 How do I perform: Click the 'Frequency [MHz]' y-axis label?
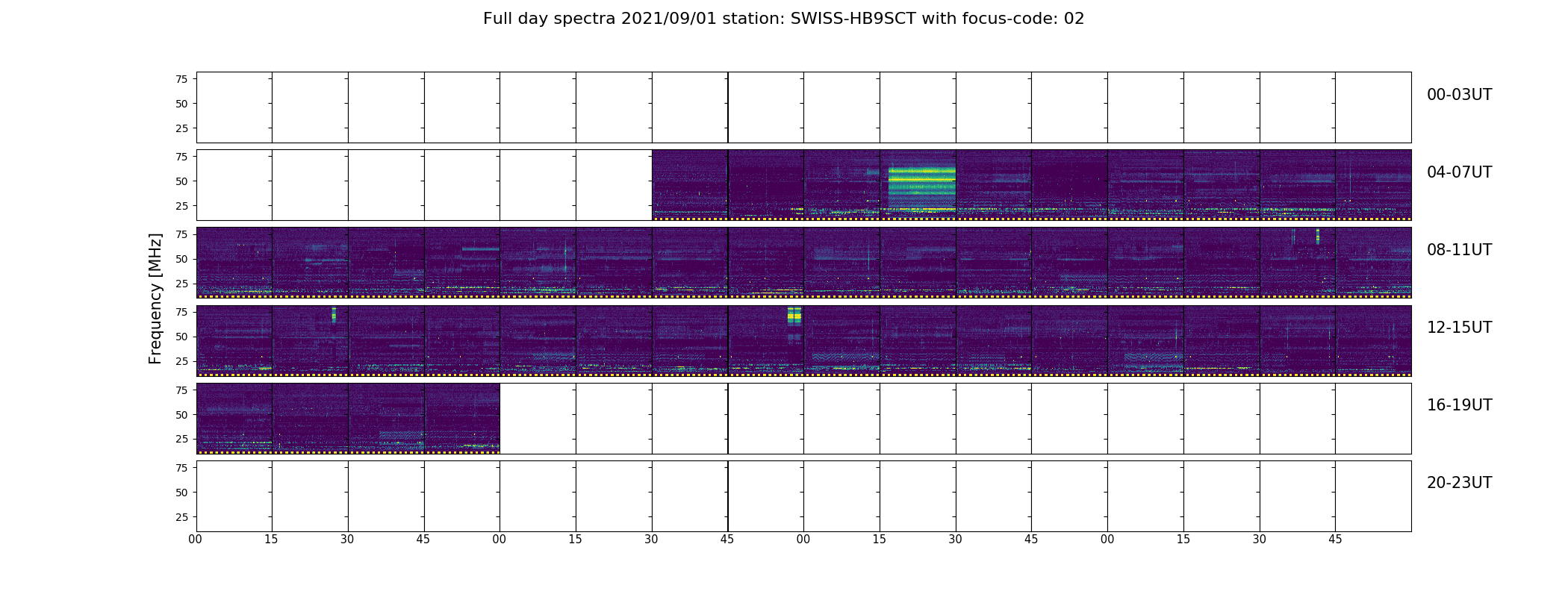(x=155, y=298)
